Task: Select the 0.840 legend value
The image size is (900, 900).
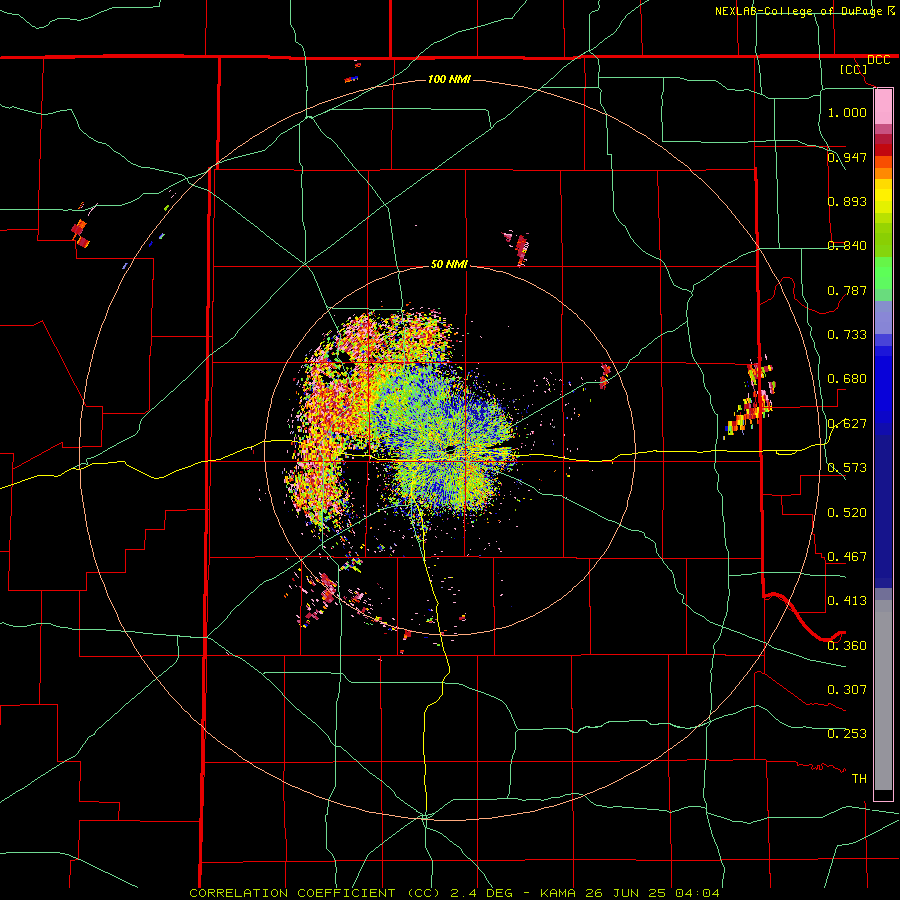Action: coord(847,245)
